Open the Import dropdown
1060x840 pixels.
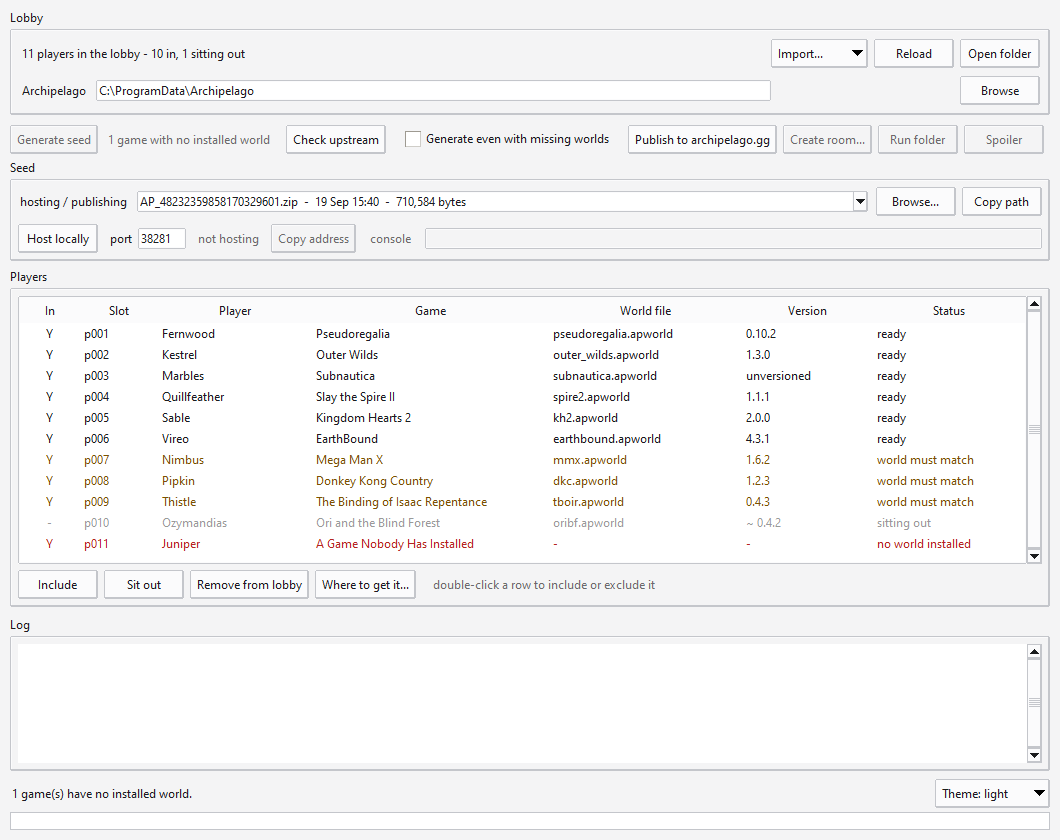819,54
